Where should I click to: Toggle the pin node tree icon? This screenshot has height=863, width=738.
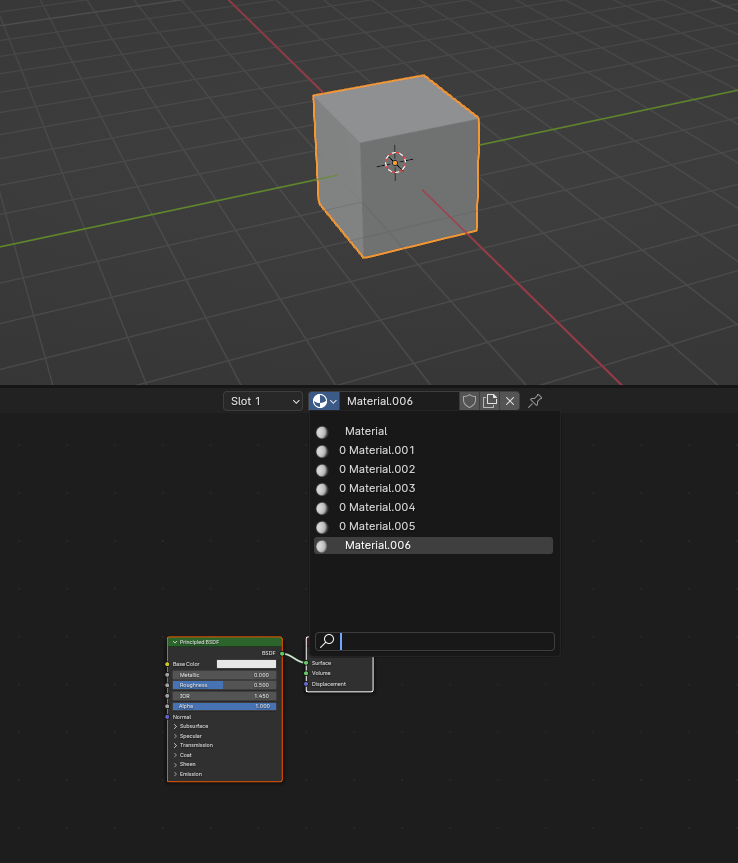click(x=534, y=401)
